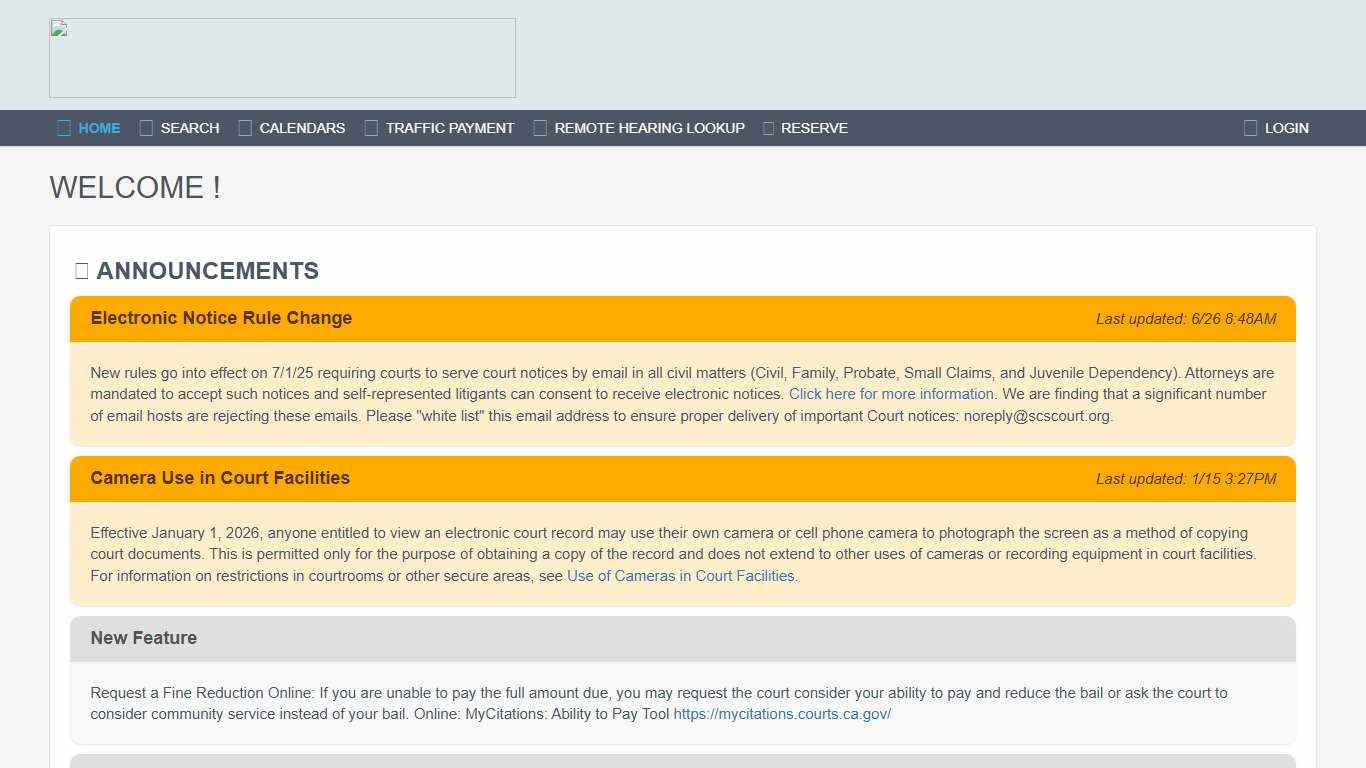
Task: Click the SEARCH magnifier icon in navbar
Action: (146, 127)
